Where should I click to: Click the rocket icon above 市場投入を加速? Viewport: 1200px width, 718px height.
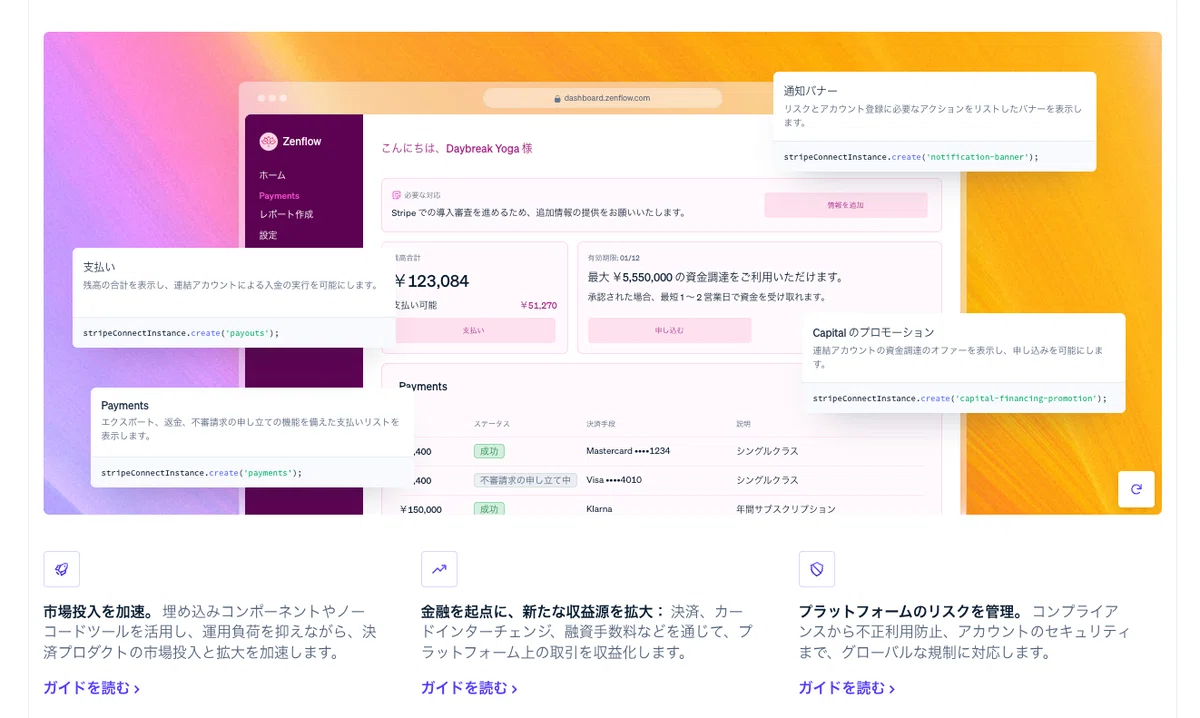click(x=61, y=569)
